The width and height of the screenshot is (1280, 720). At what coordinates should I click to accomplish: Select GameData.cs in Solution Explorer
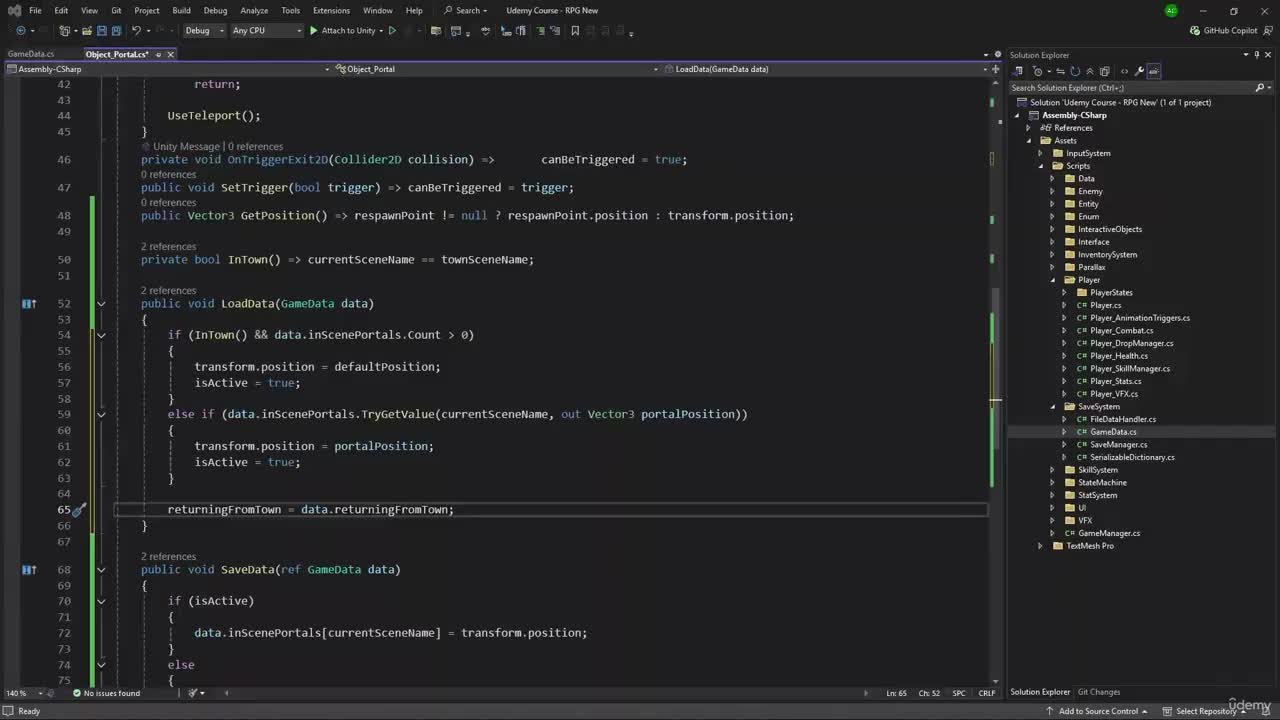click(x=1113, y=432)
